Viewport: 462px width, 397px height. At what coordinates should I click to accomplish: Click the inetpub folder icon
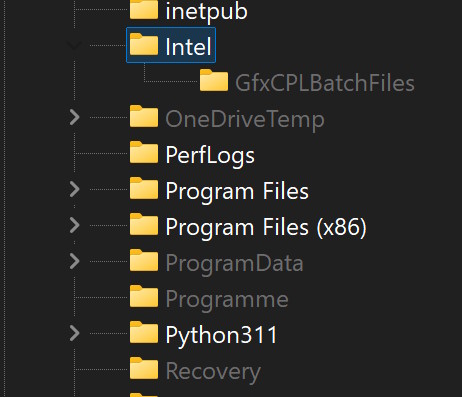point(144,9)
